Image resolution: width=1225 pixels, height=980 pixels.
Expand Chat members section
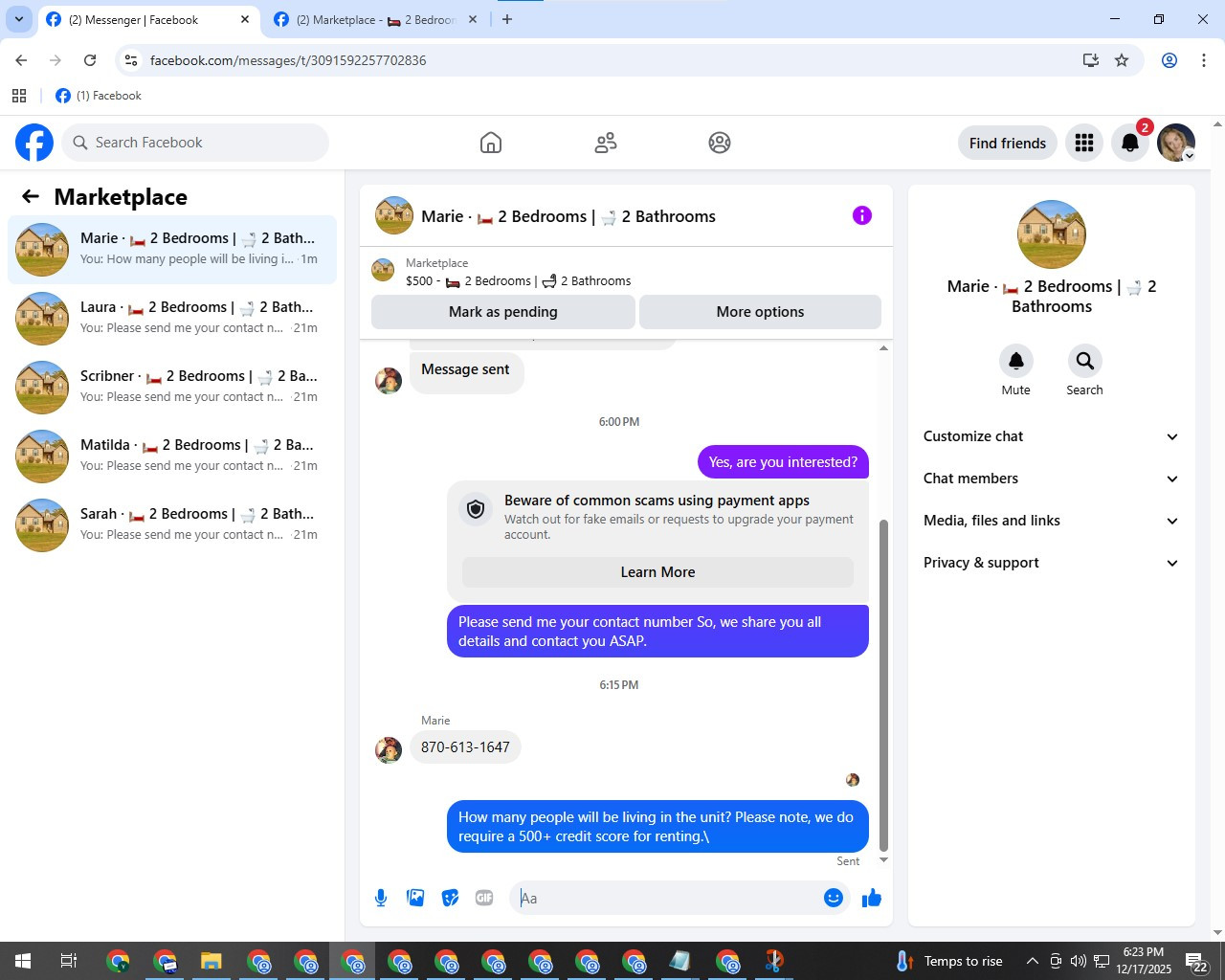pos(1051,479)
